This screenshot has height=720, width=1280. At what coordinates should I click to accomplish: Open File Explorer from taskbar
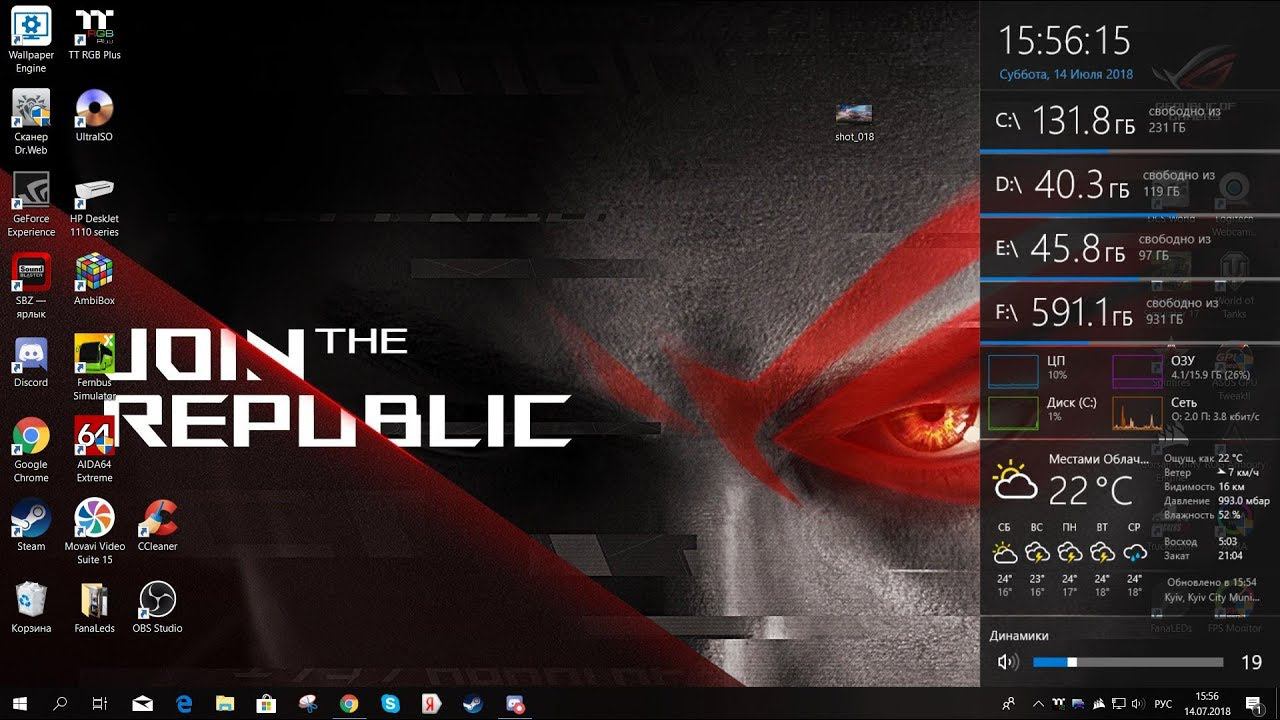point(225,703)
